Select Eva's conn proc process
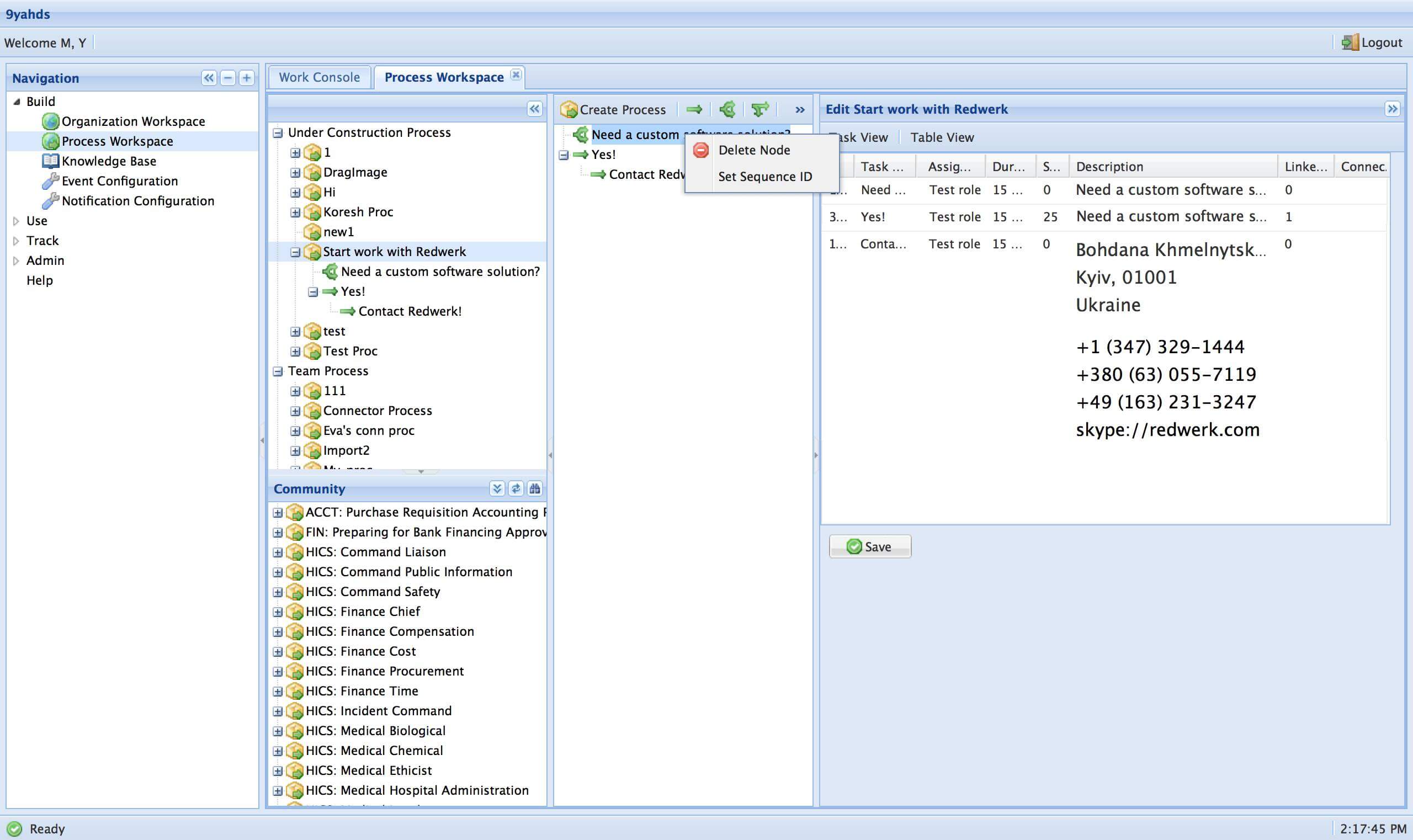Viewport: 1413px width, 840px height. tap(369, 430)
